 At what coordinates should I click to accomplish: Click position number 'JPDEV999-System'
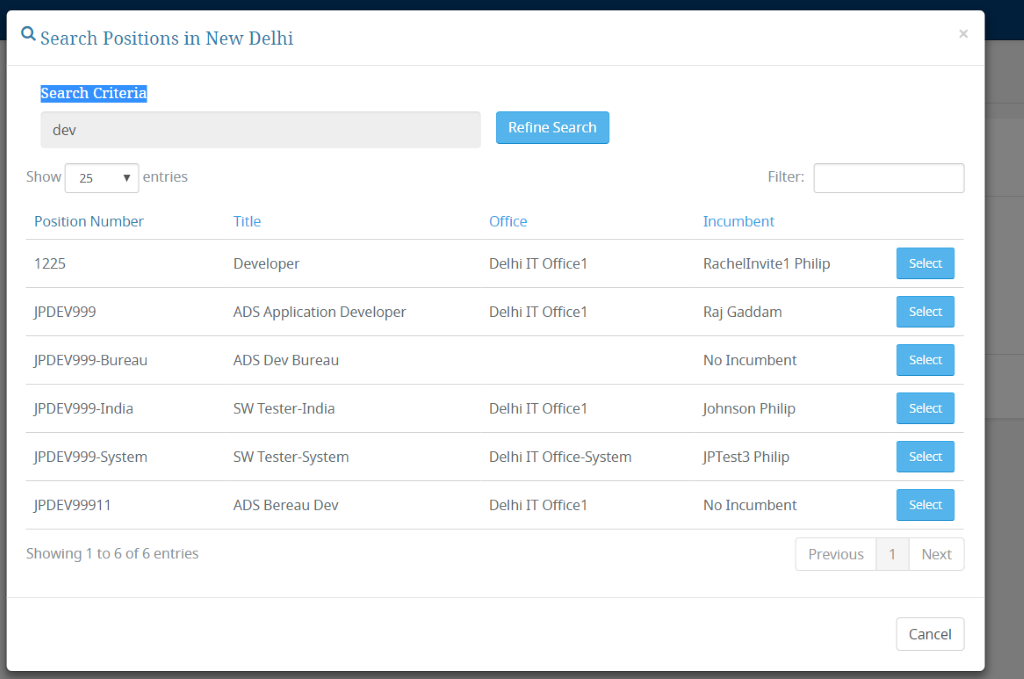[91, 457]
